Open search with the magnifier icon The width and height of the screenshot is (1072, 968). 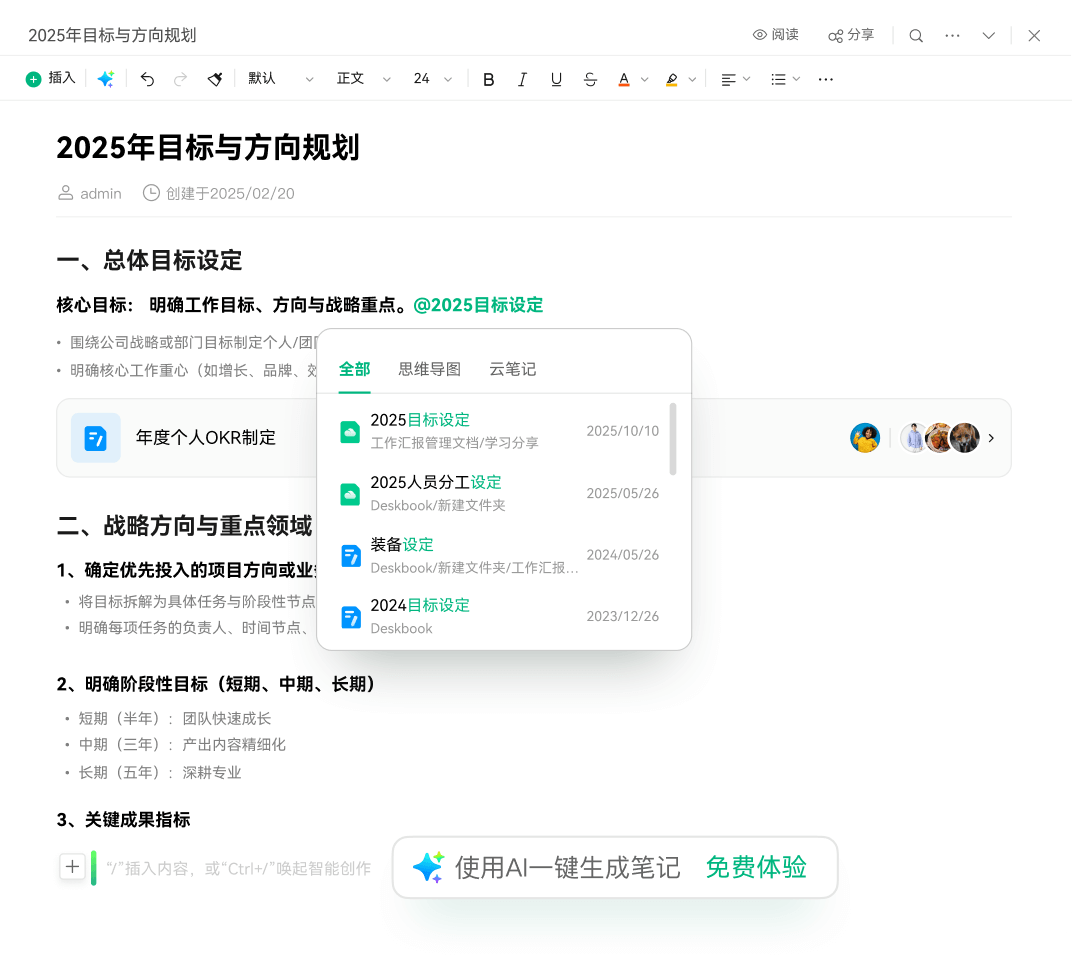click(x=916, y=35)
